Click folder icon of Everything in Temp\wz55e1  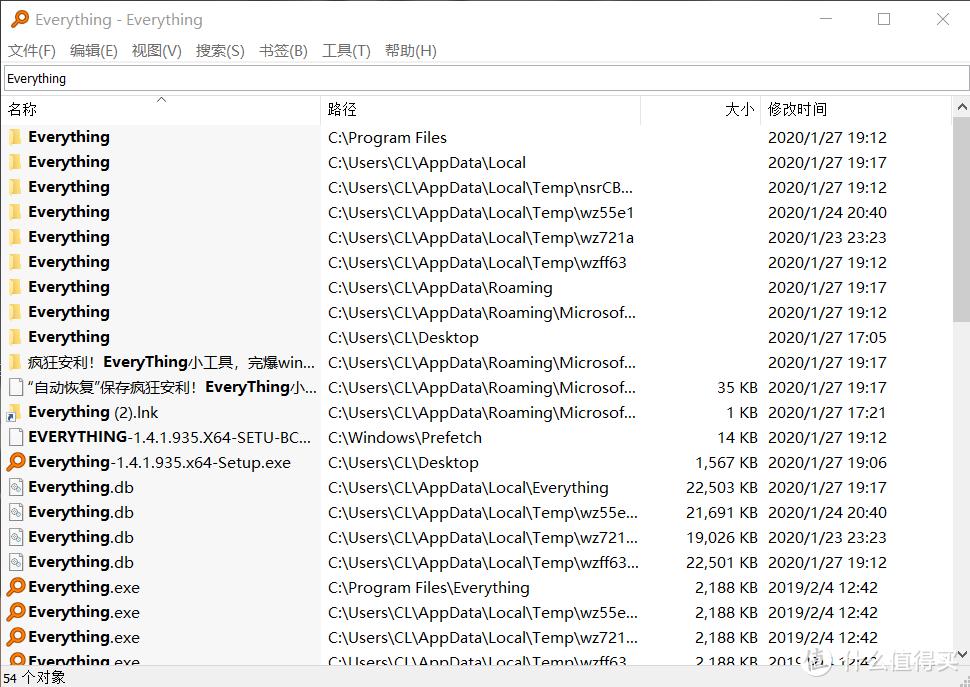click(x=15, y=212)
